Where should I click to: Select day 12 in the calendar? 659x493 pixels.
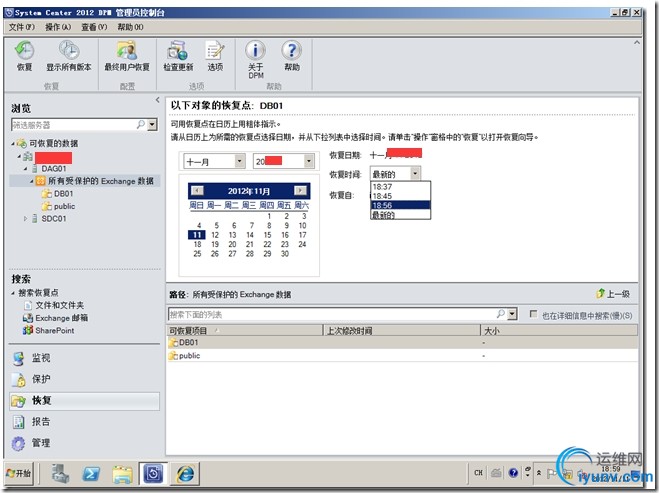pyautogui.click(x=215, y=235)
